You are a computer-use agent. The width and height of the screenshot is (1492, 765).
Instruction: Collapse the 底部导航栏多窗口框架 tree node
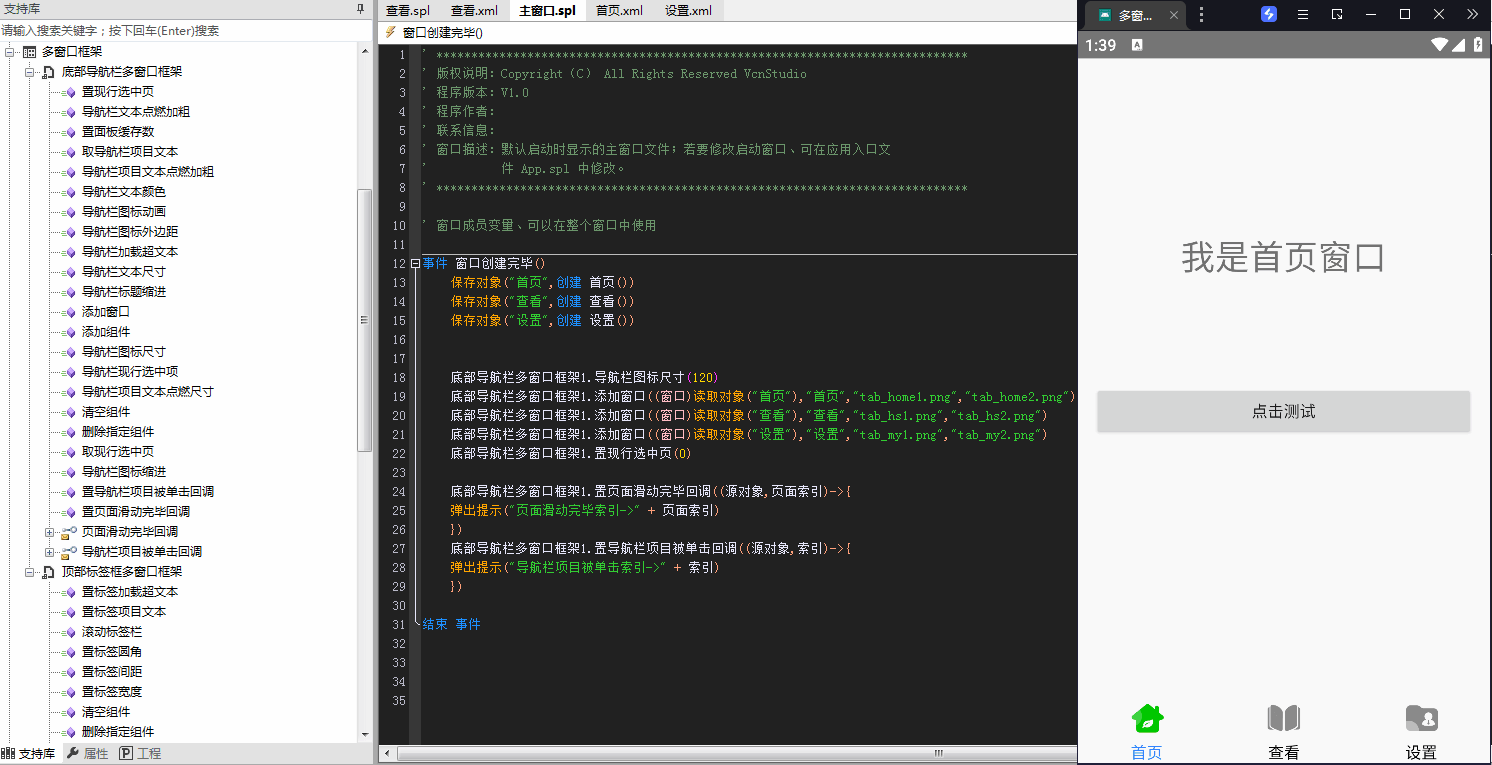point(30,72)
